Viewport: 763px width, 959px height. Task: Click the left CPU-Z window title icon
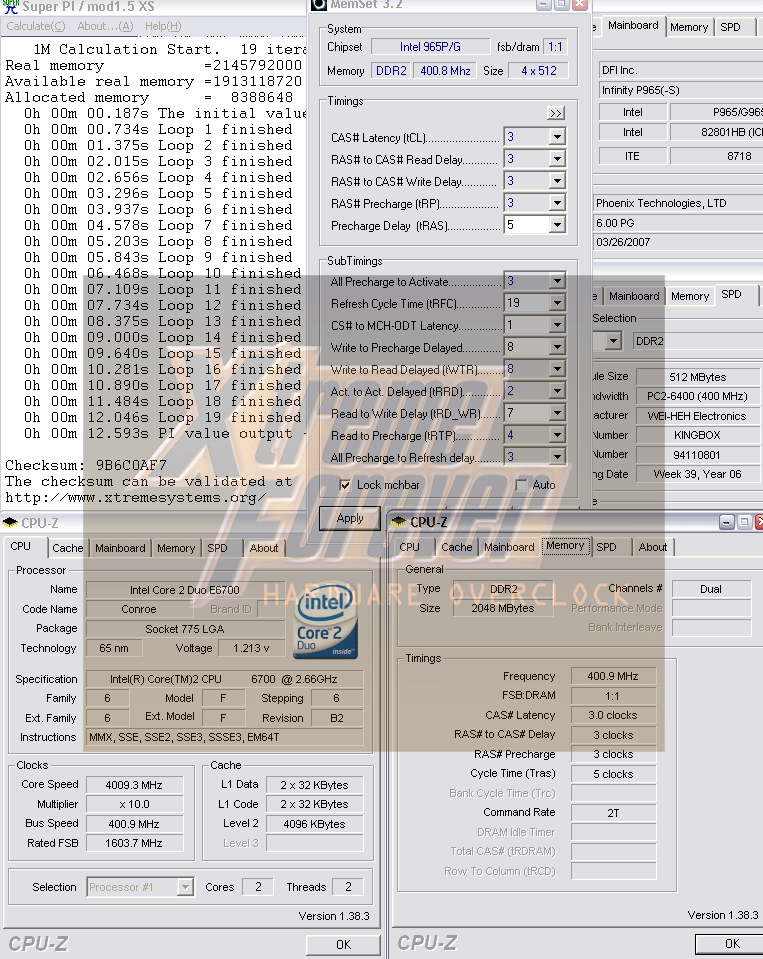pos(10,523)
